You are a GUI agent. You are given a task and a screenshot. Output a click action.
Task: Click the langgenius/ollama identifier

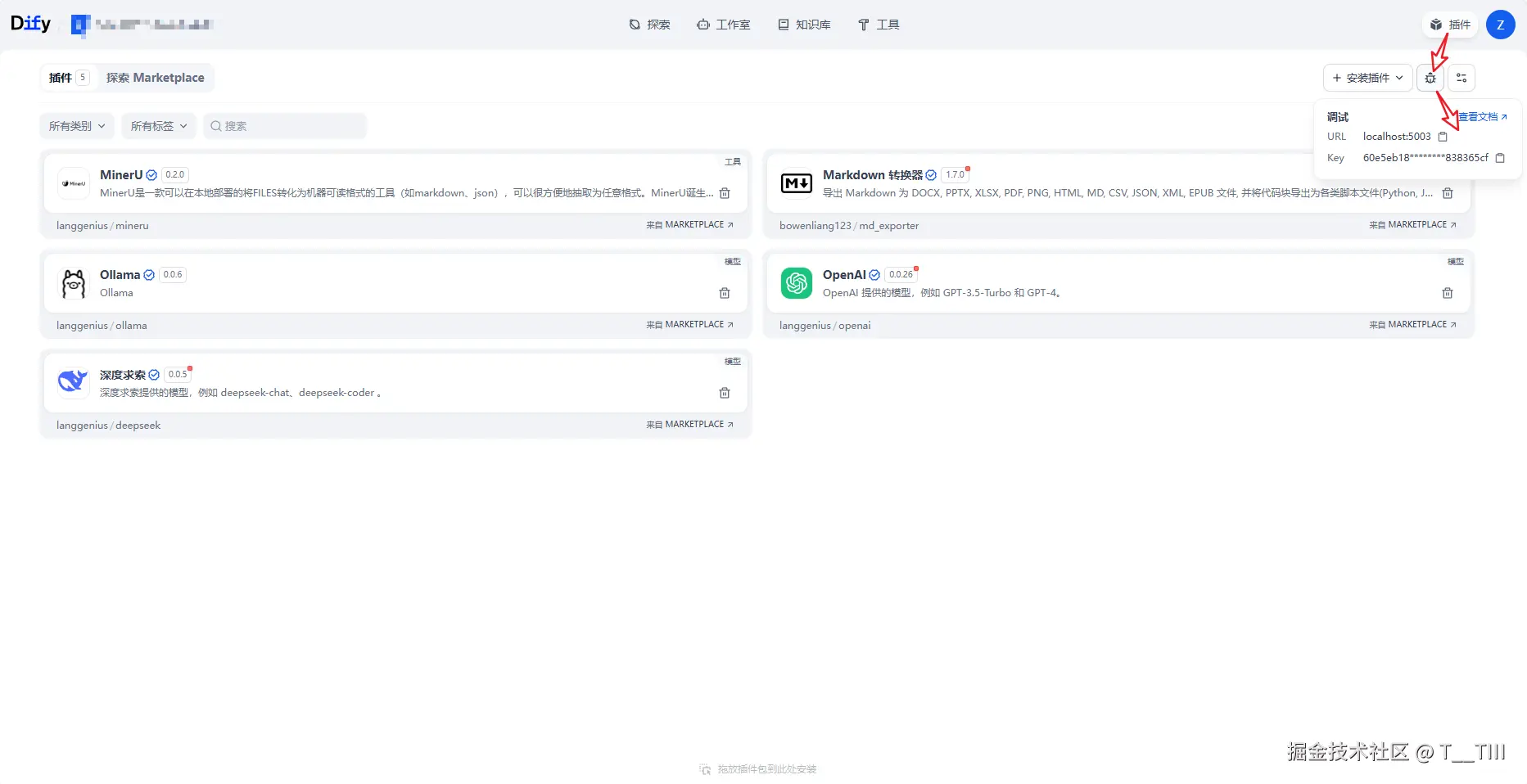tap(102, 326)
